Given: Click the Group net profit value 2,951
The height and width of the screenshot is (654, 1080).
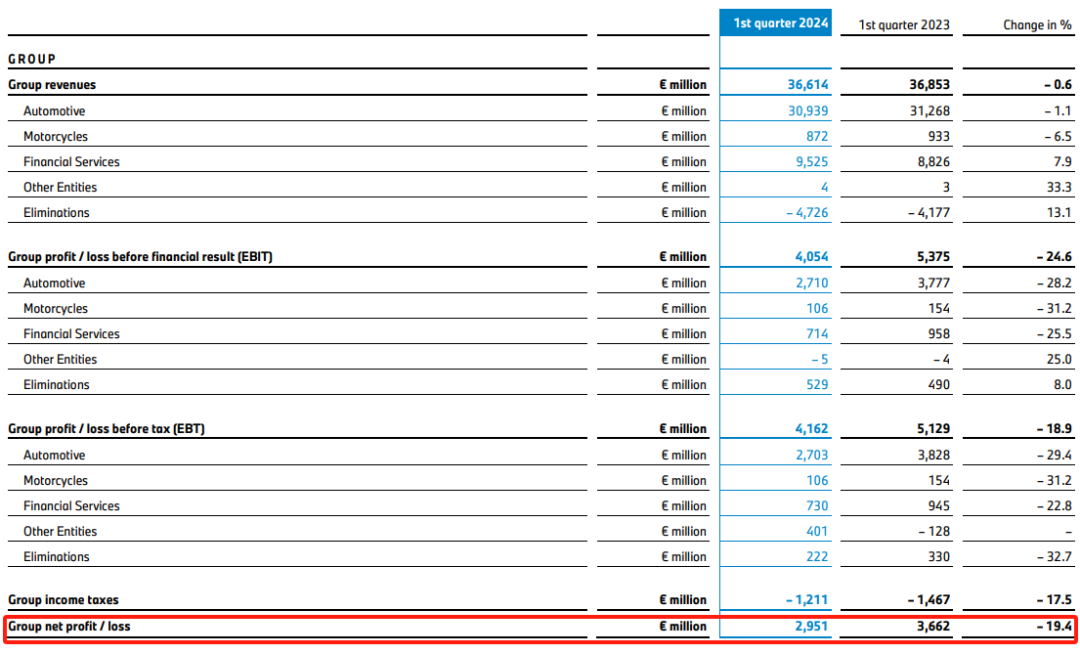Looking at the screenshot, I should (811, 626).
